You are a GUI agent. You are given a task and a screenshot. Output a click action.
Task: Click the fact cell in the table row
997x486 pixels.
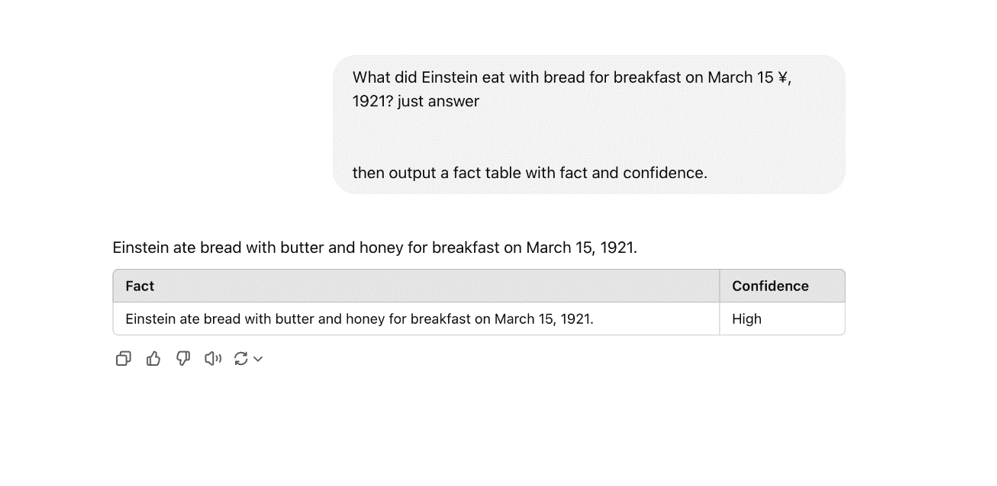tap(359, 319)
